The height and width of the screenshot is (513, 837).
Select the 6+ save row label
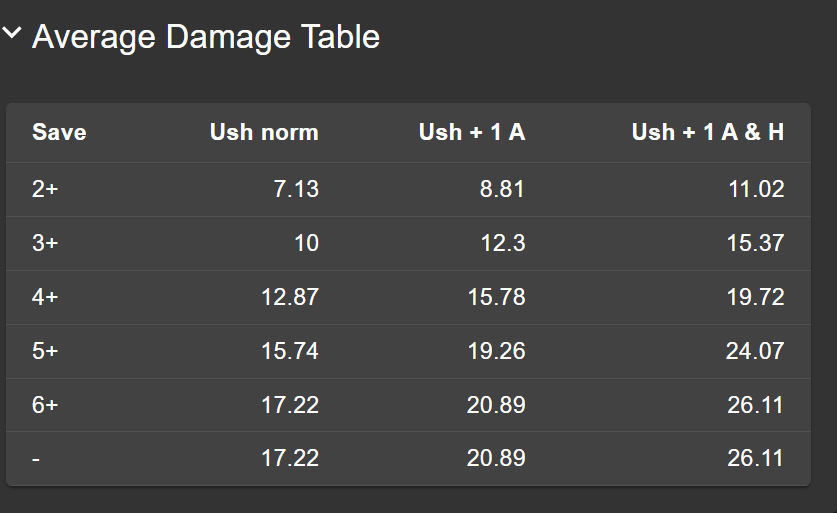click(45, 405)
